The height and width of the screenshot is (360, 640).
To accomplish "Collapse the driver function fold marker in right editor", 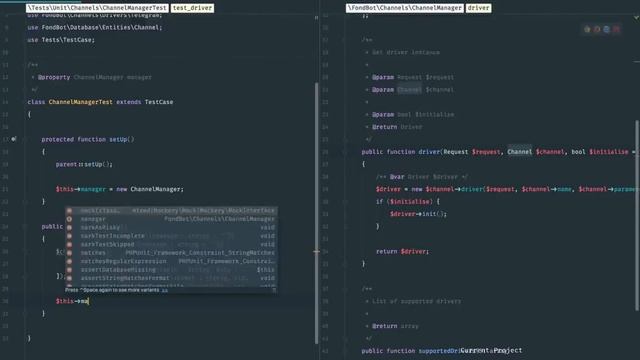I will pyautogui.click(x=345, y=152).
